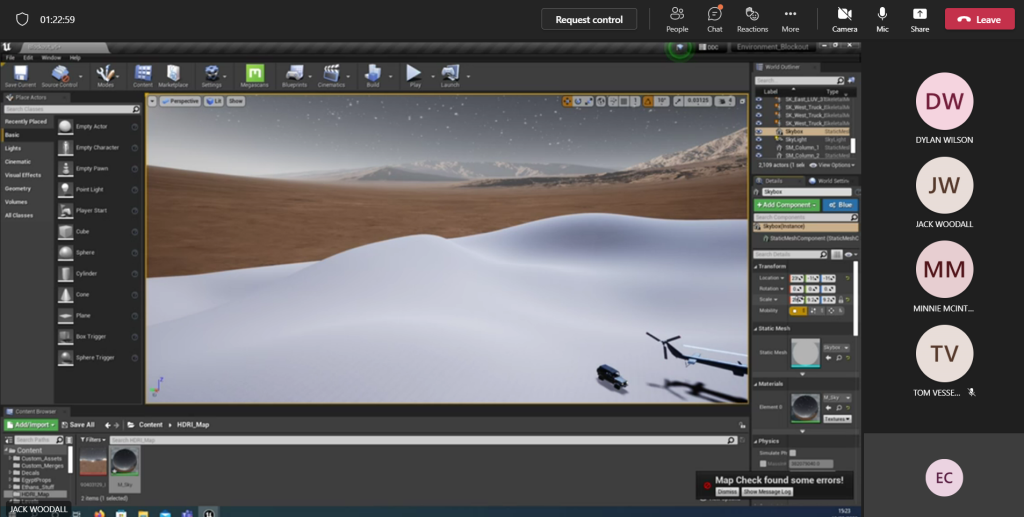
Task: Click the green Add Component button
Action: point(786,205)
